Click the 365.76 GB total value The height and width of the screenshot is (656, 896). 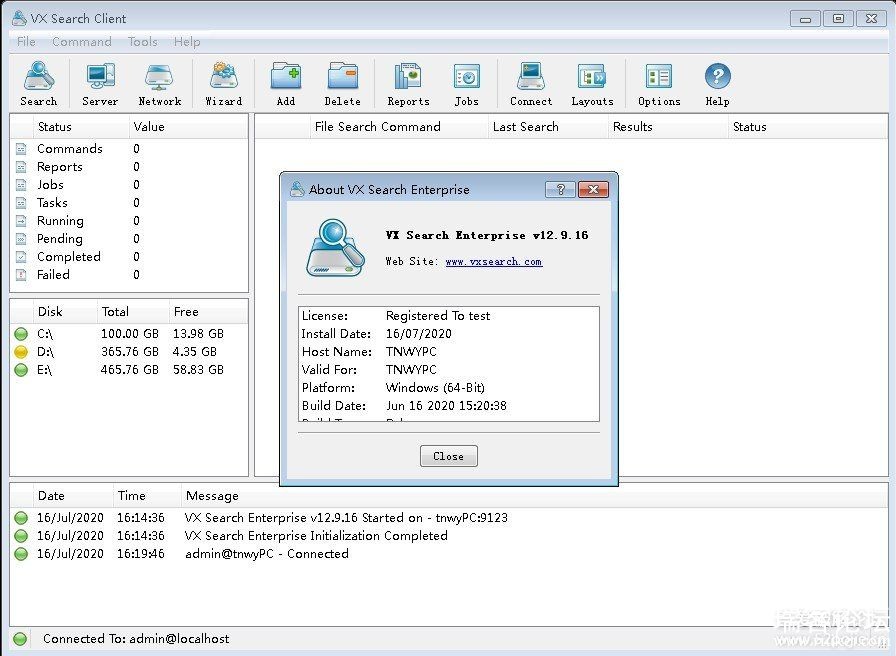pos(130,352)
